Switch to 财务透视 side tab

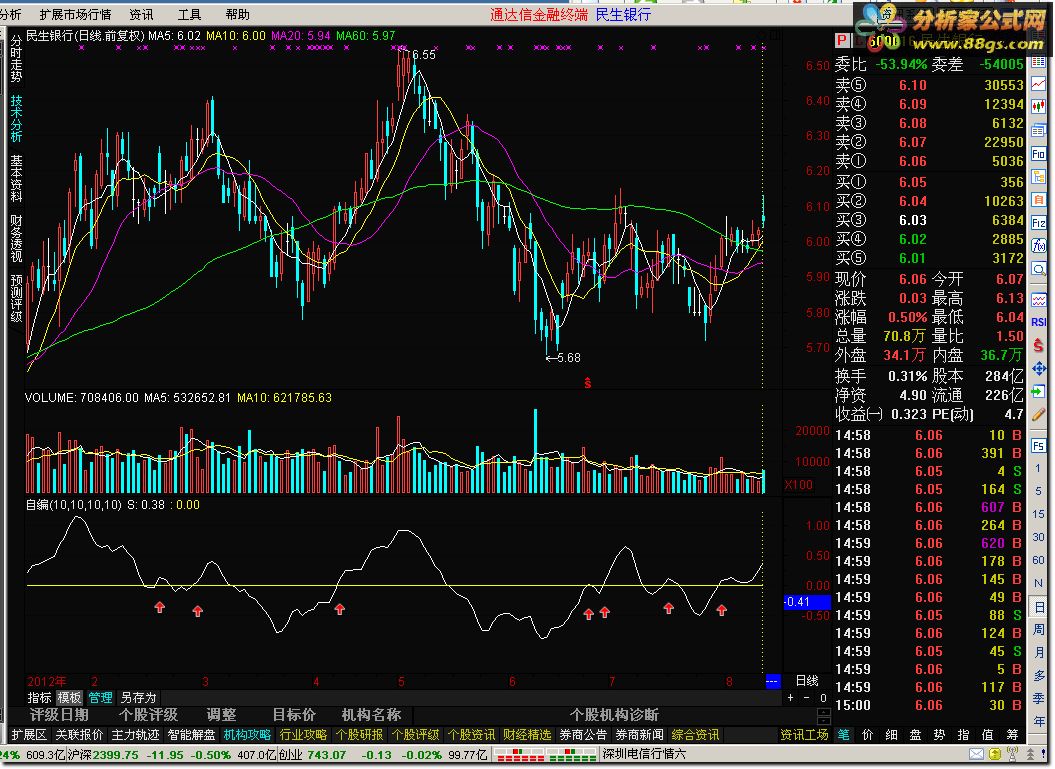tap(16, 237)
